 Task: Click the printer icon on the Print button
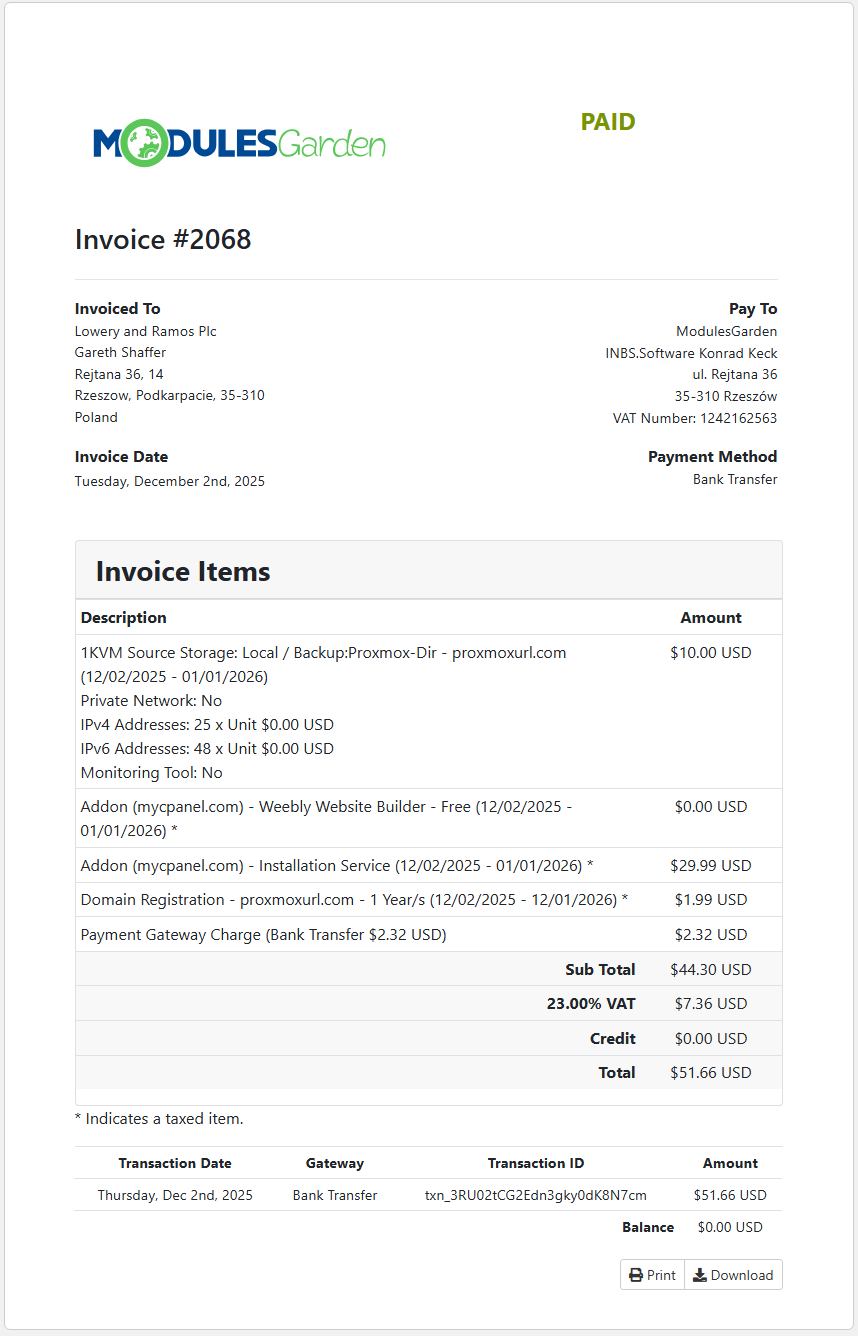point(637,1274)
